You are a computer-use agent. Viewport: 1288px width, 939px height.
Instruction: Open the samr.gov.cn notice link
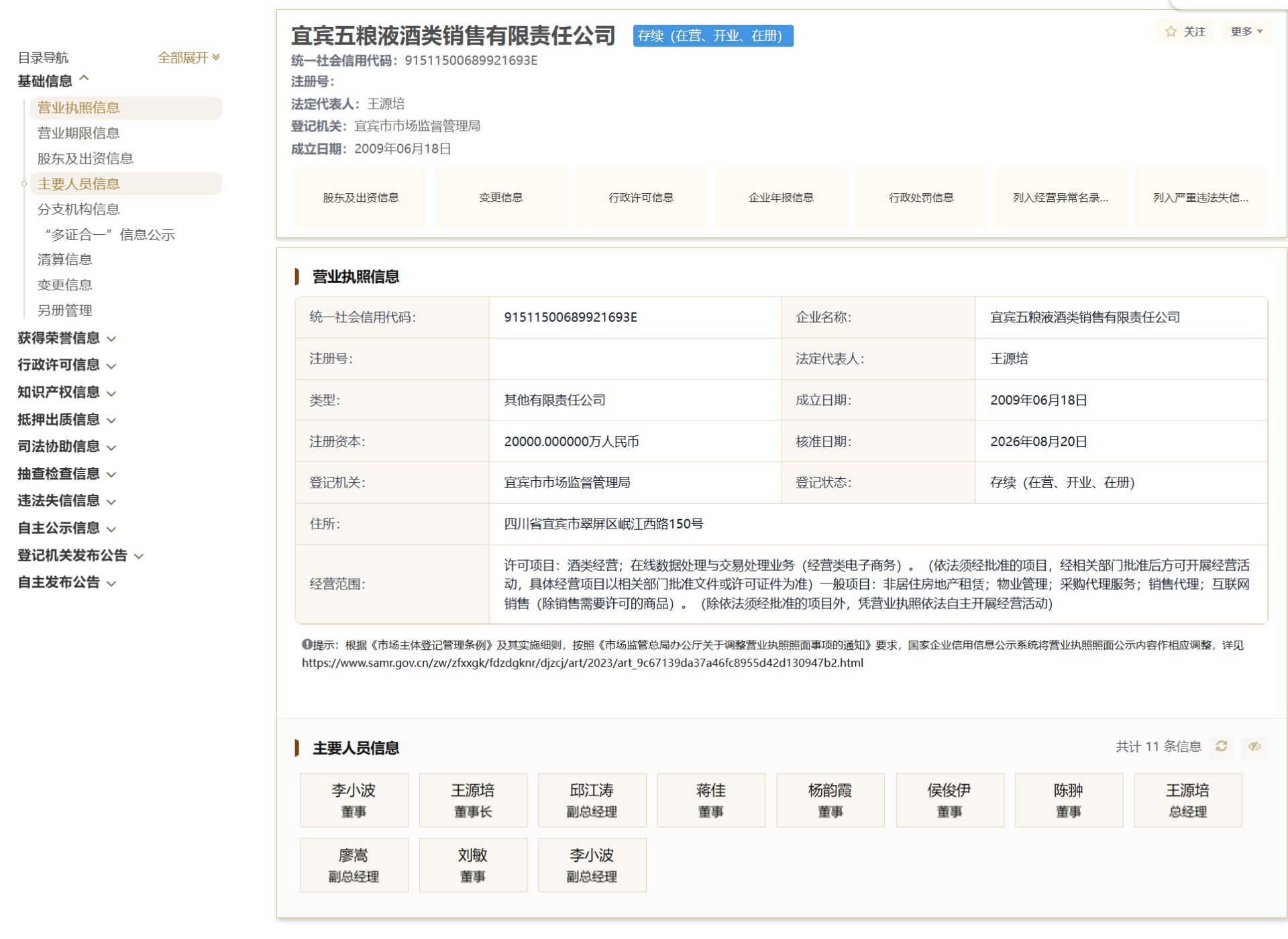582,663
